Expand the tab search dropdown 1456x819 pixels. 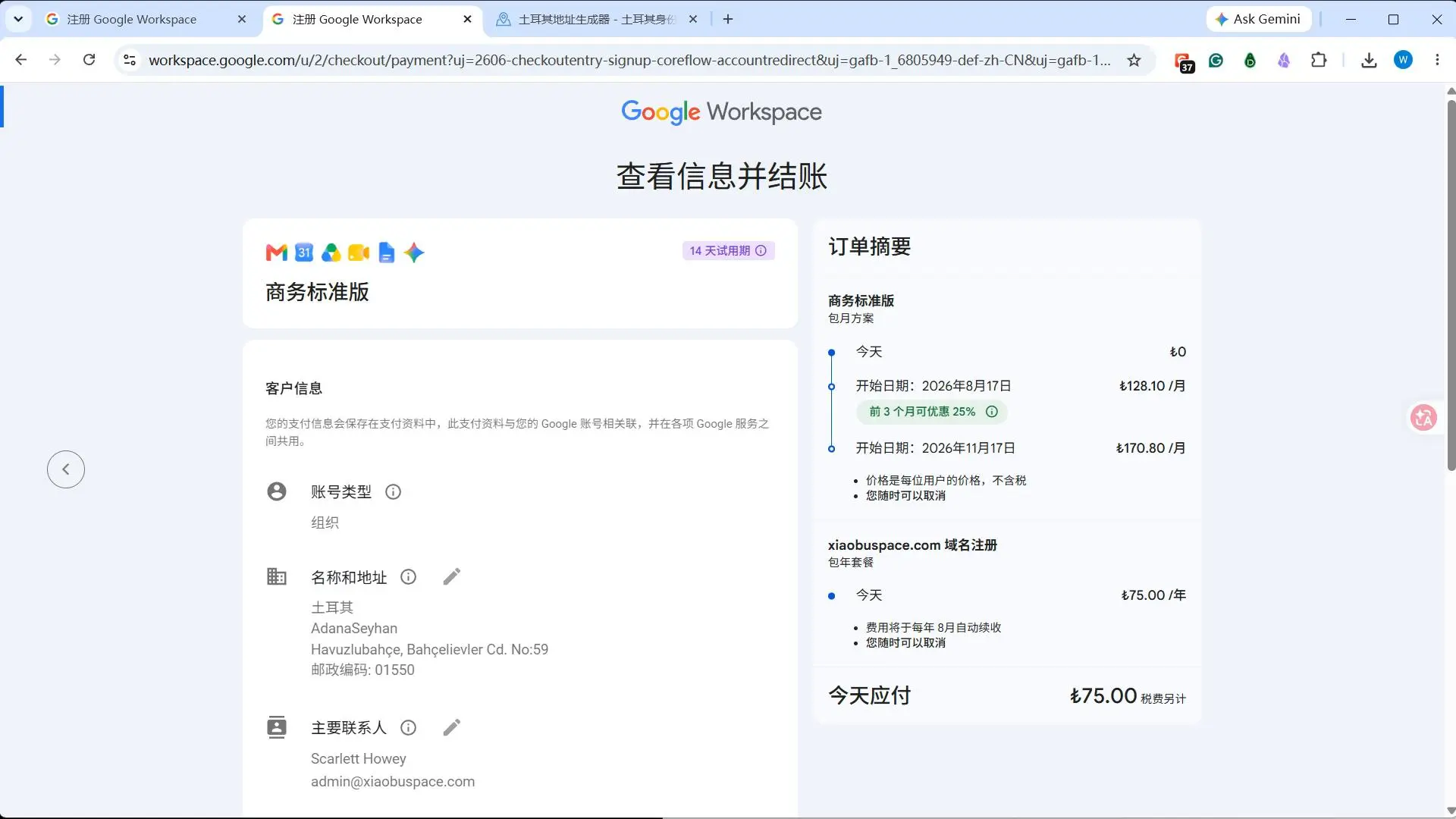[18, 19]
